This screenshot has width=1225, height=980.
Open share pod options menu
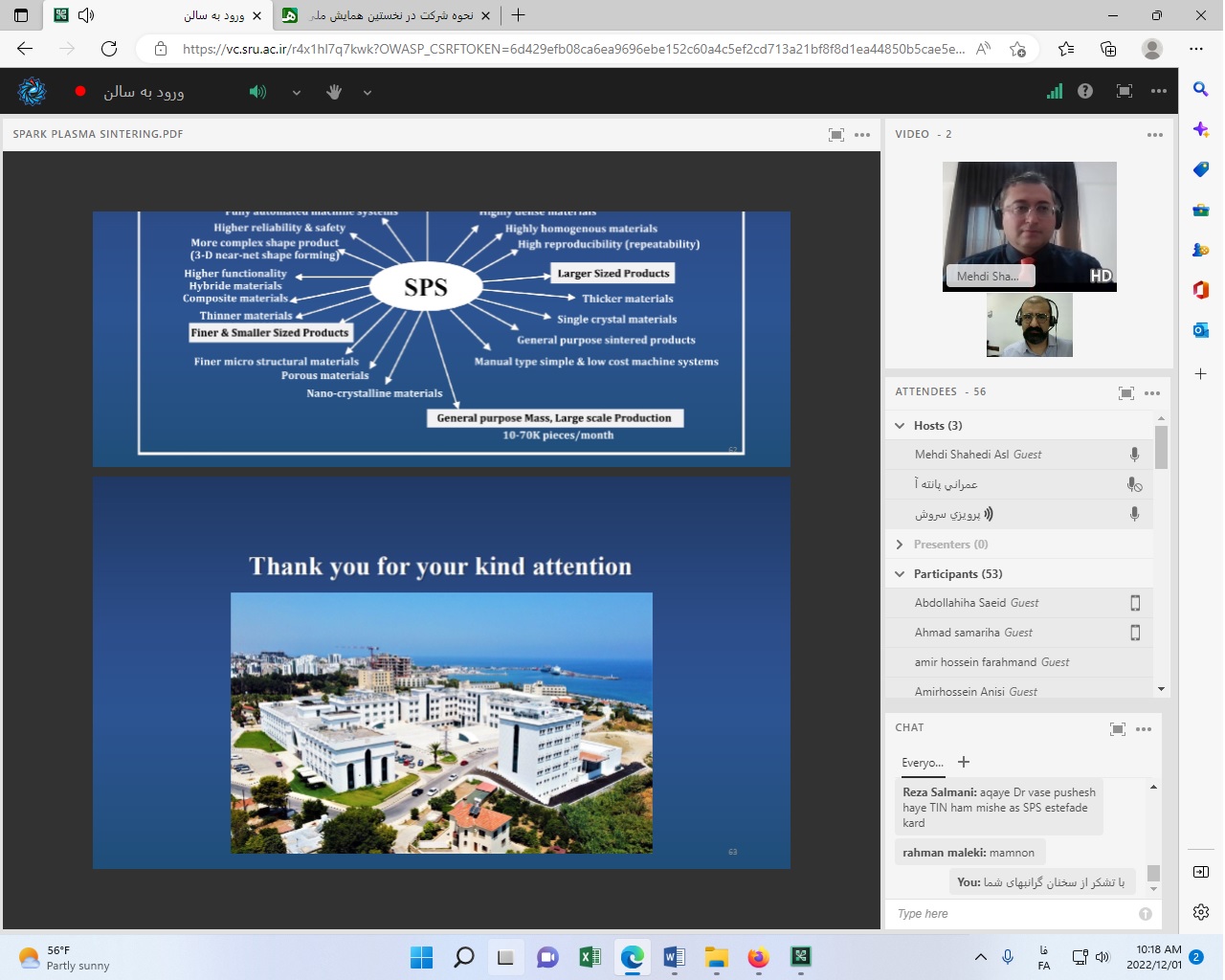pos(862,135)
